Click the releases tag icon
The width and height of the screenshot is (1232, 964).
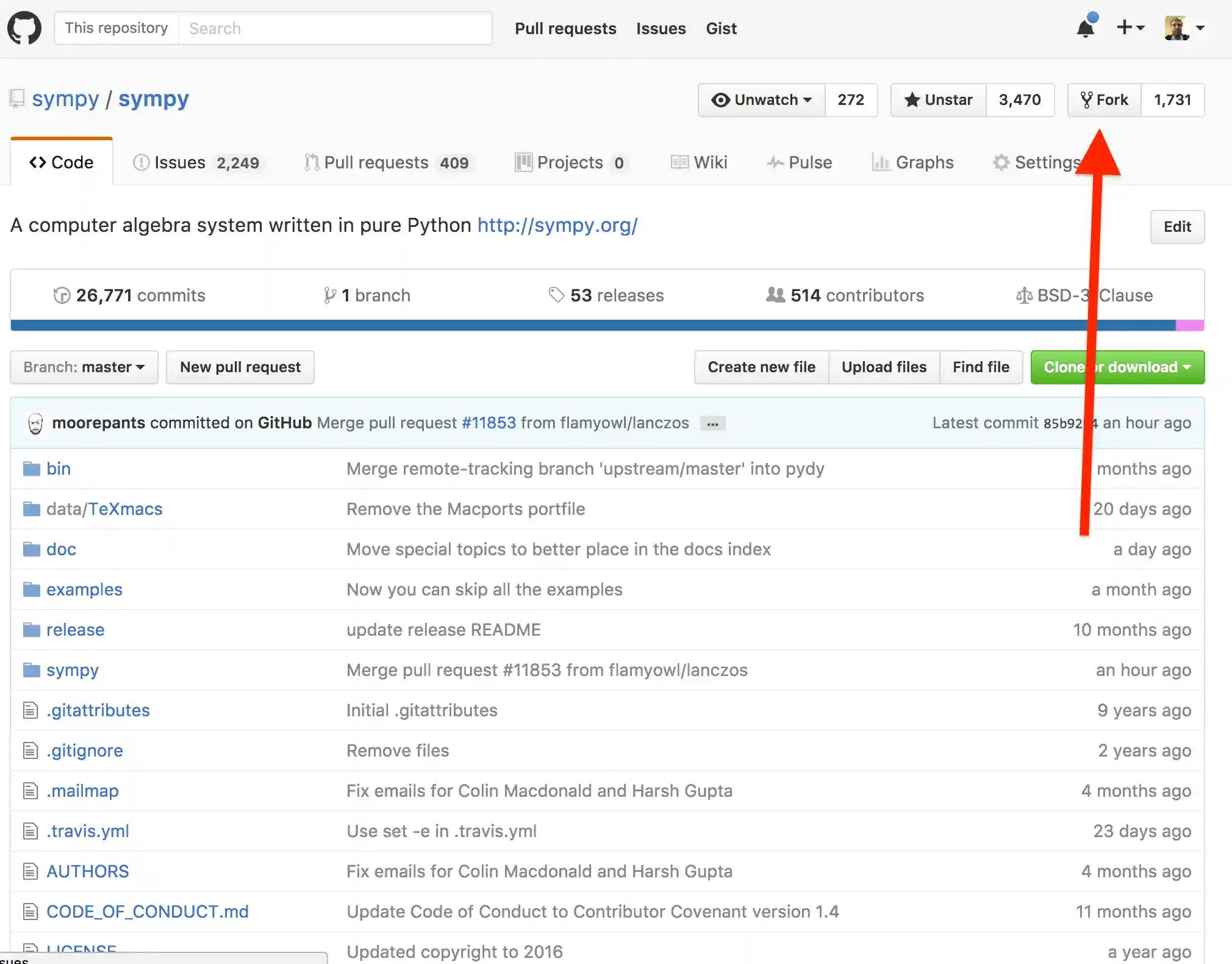(x=556, y=295)
